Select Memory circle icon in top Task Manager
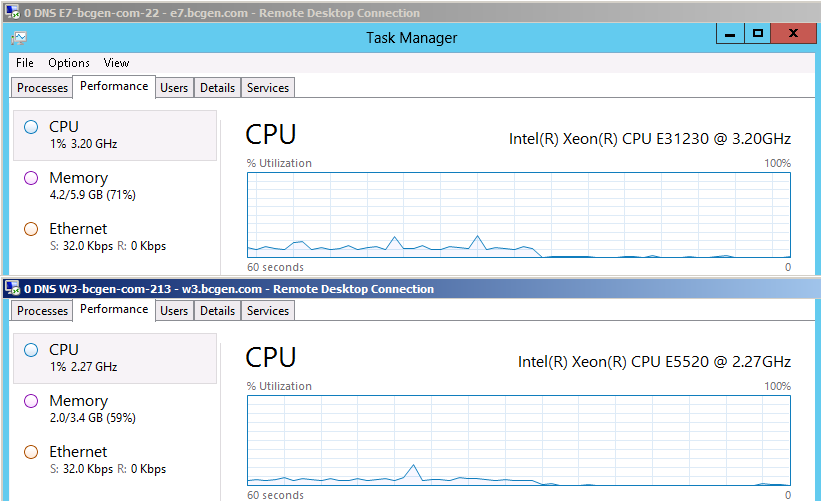821x501 pixels. tap(31, 178)
